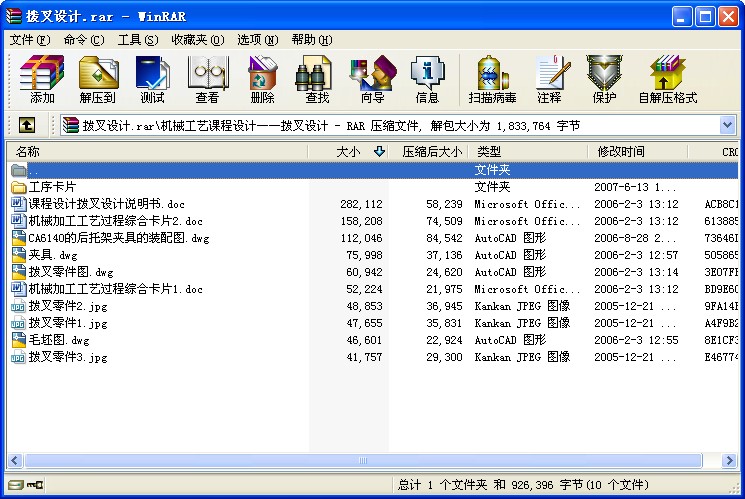Open the 查找 (Find) binoculars tool
The height and width of the screenshot is (499, 745).
point(317,79)
